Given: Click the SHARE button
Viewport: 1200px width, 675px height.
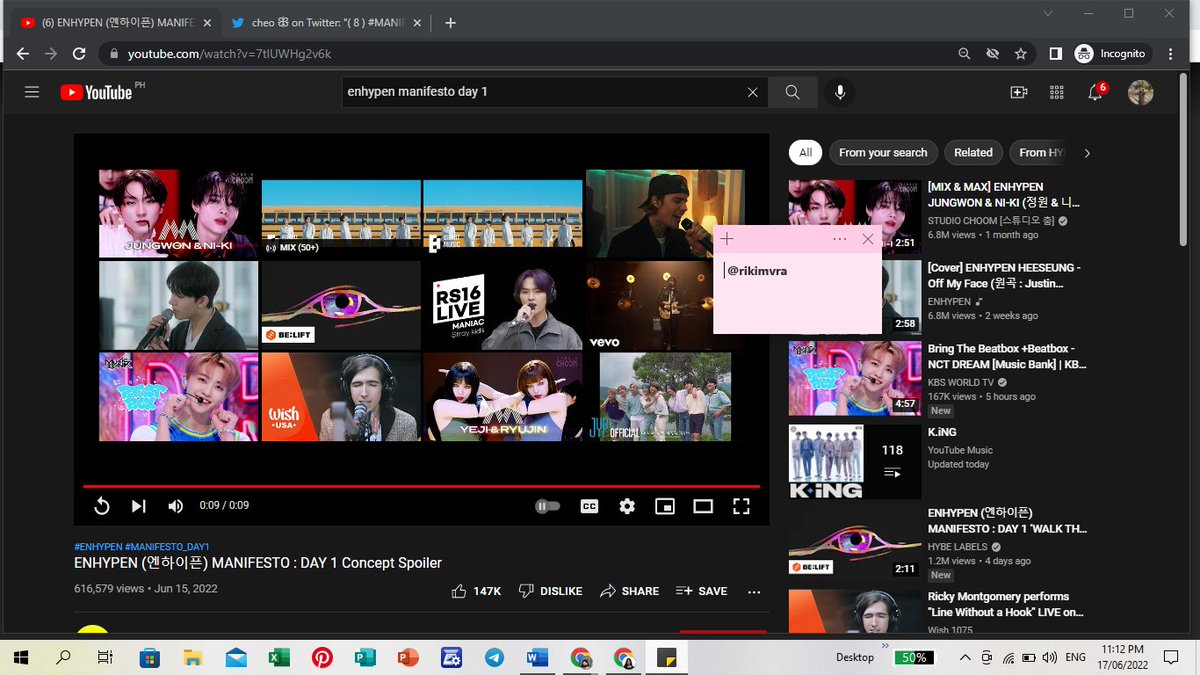Looking at the screenshot, I should click(x=629, y=591).
